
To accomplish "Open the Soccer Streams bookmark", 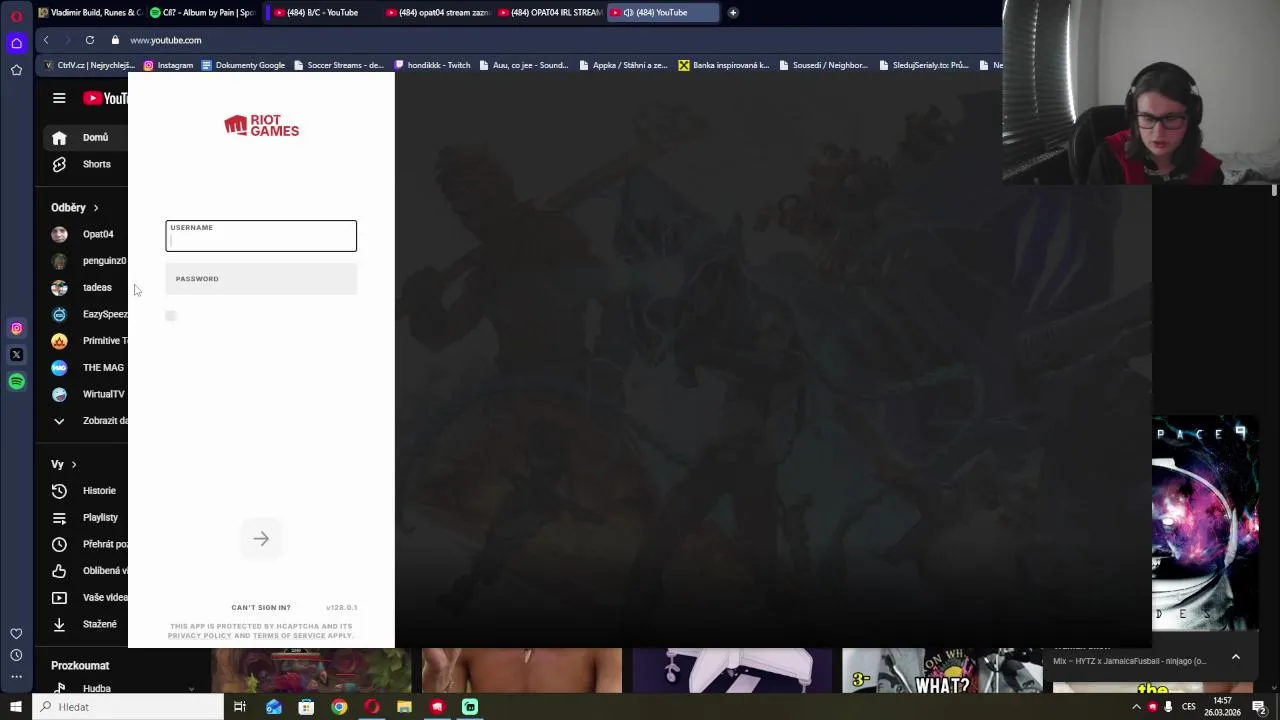I will click(x=338, y=65).
